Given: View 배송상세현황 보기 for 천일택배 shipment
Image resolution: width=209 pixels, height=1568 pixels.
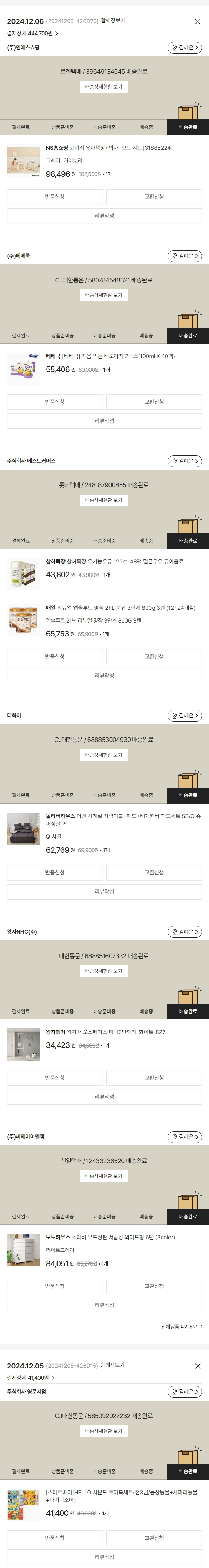Looking at the screenshot, I should [104, 1176].
